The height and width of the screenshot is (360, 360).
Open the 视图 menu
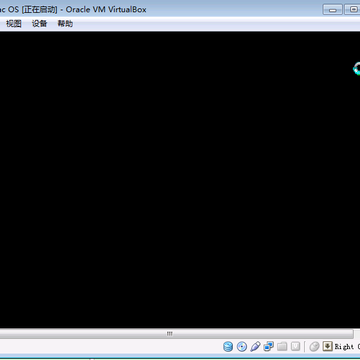[14, 24]
